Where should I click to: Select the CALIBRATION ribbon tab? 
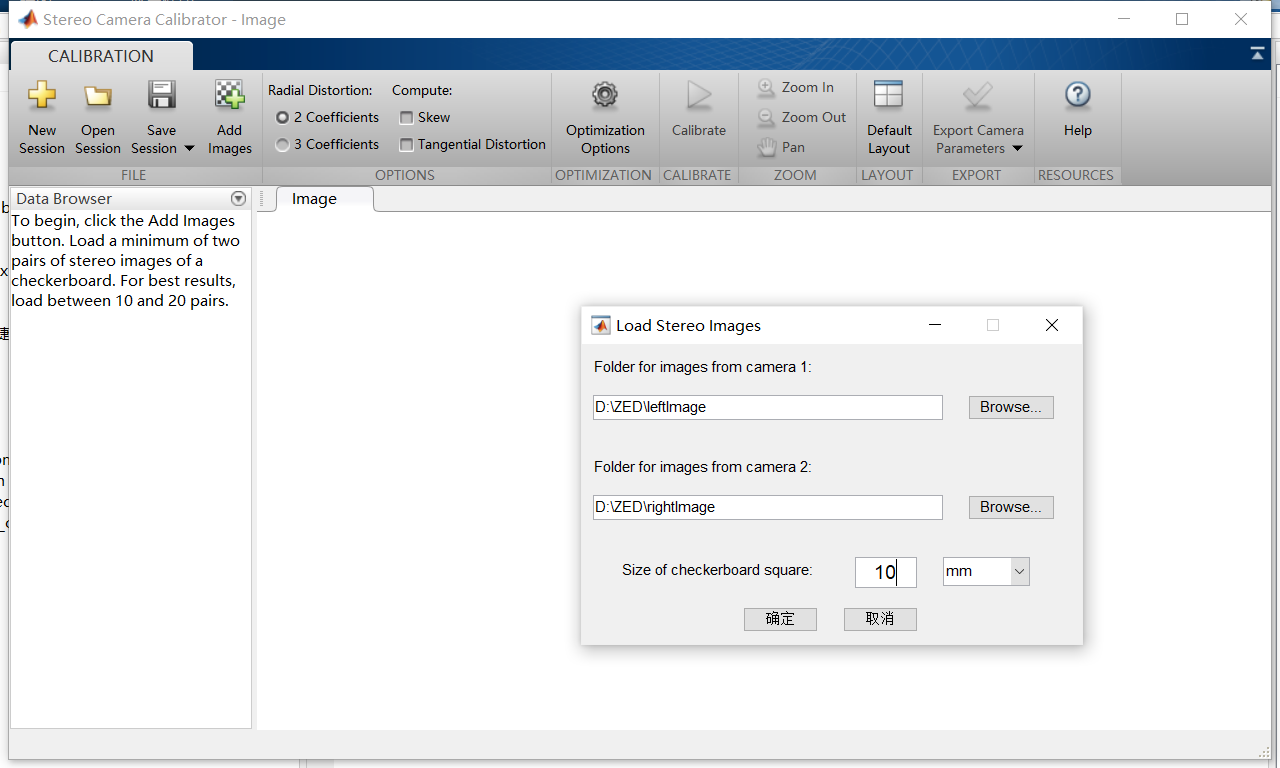[101, 56]
